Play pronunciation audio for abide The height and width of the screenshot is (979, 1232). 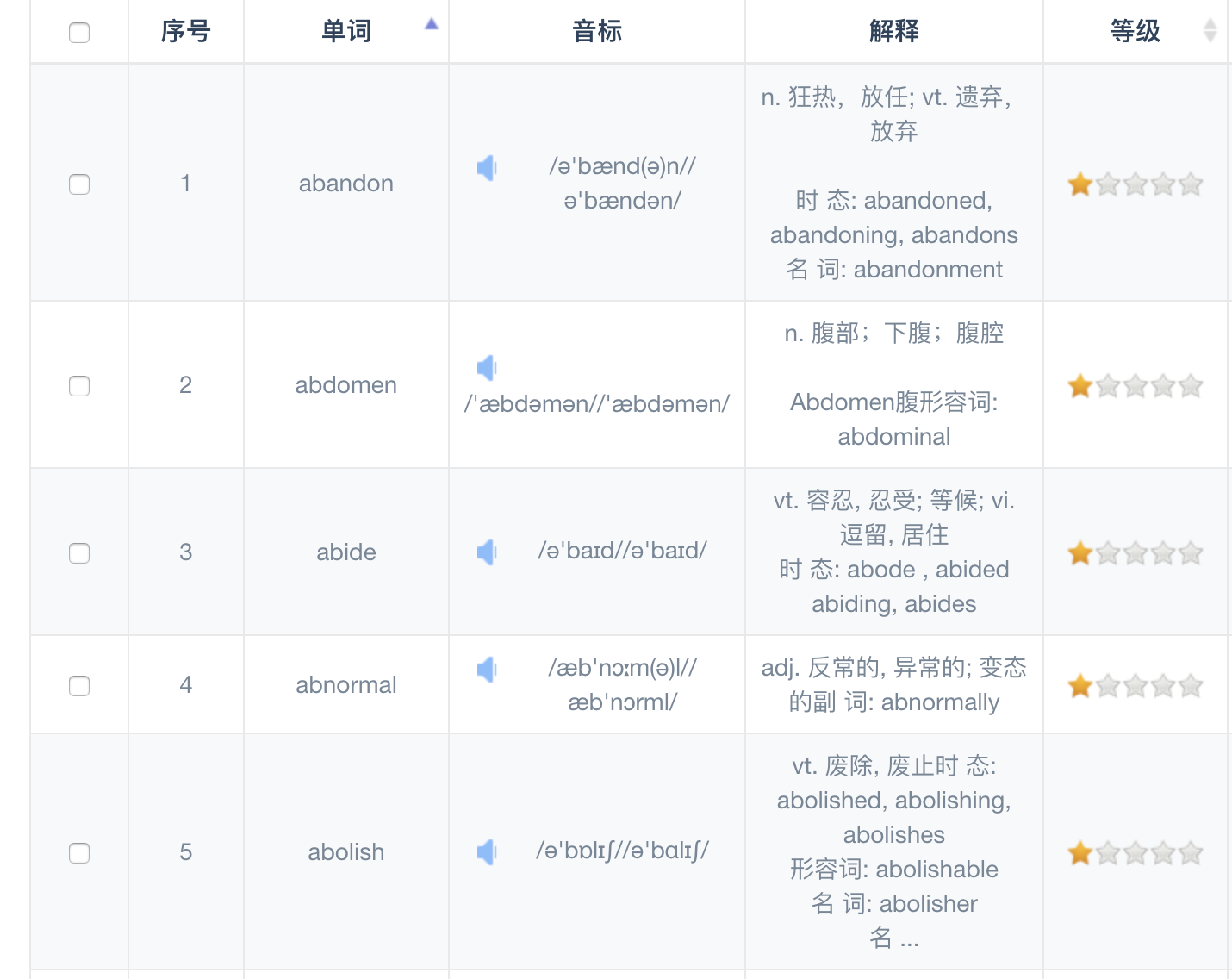(x=487, y=552)
